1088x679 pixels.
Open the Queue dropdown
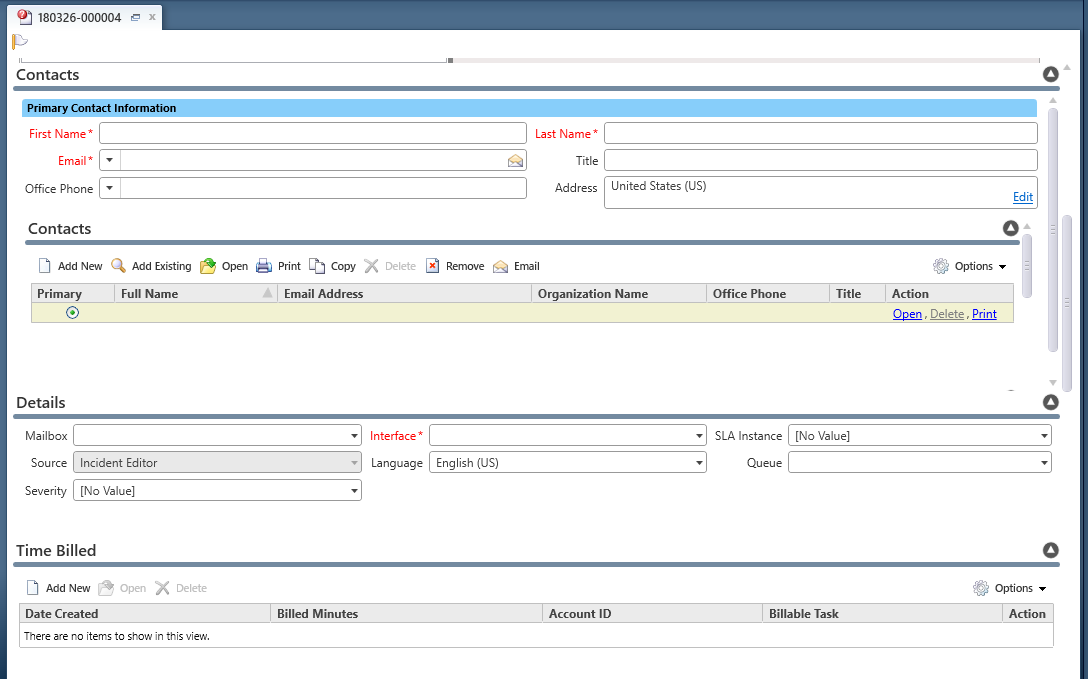pos(919,463)
